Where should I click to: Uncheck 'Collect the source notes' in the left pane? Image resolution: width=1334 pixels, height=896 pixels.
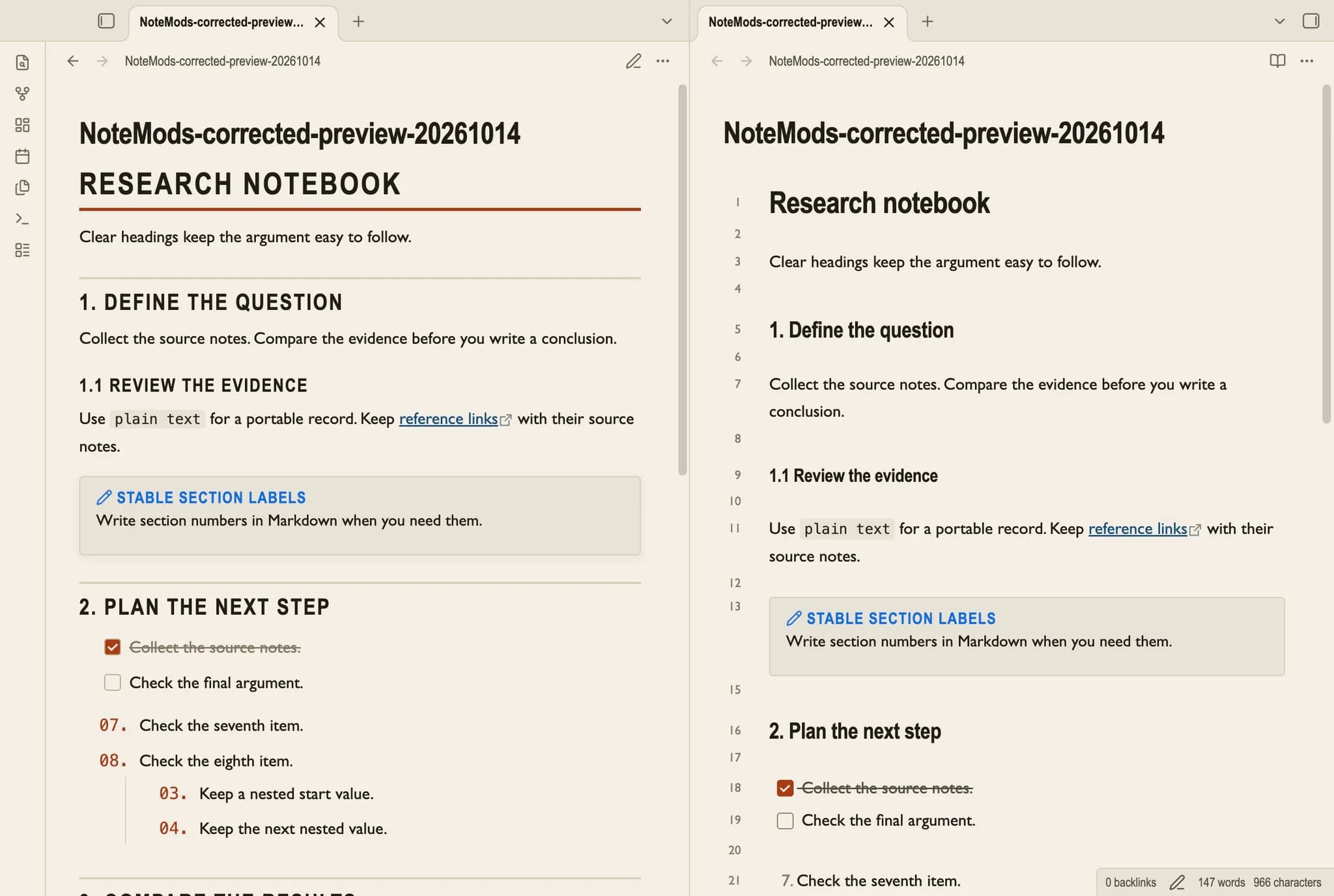pos(113,647)
